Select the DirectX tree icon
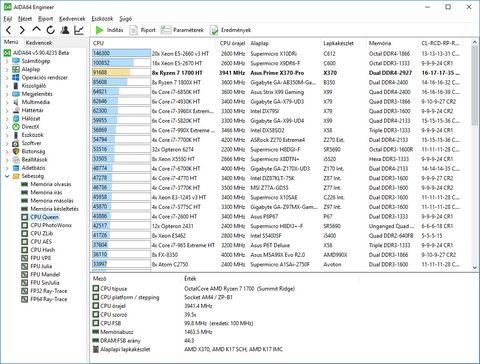 [16, 127]
